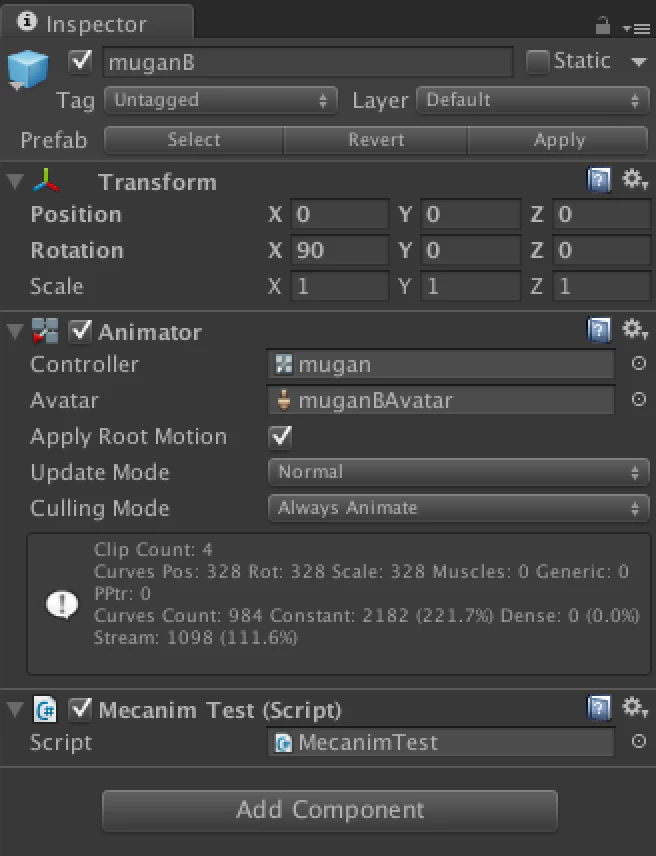Click the muganB name field
Viewport: 656px width, 856px height.
click(308, 62)
